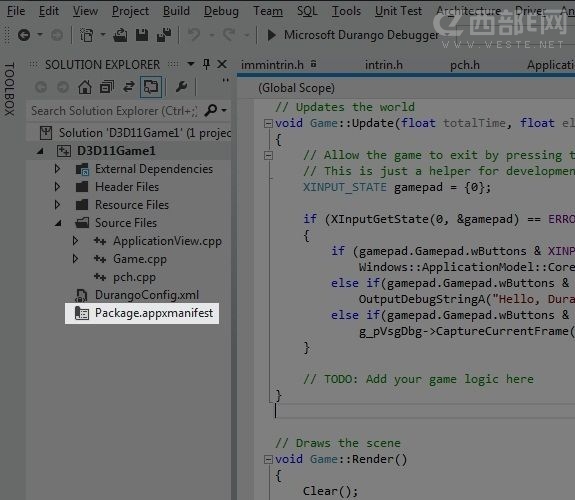The image size is (575, 500).
Task: Switch to the immintrin.h tab
Action: click(x=272, y=65)
